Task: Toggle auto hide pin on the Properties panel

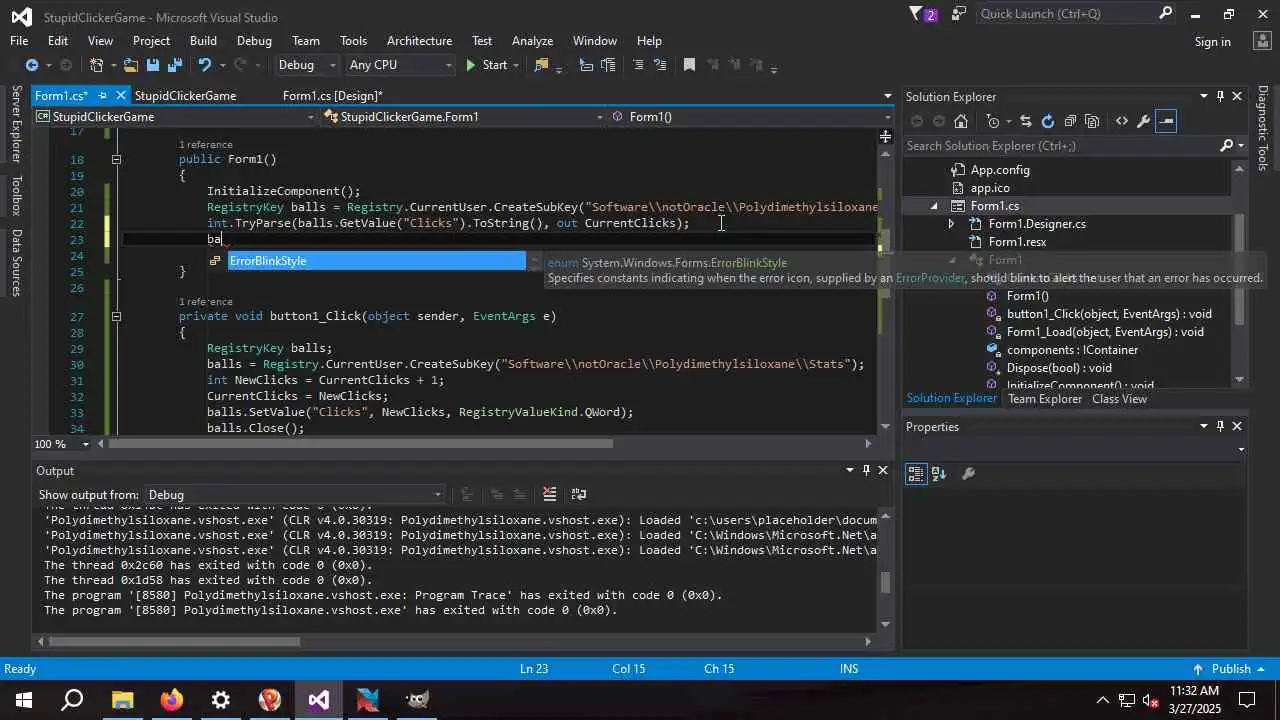Action: point(1220,426)
